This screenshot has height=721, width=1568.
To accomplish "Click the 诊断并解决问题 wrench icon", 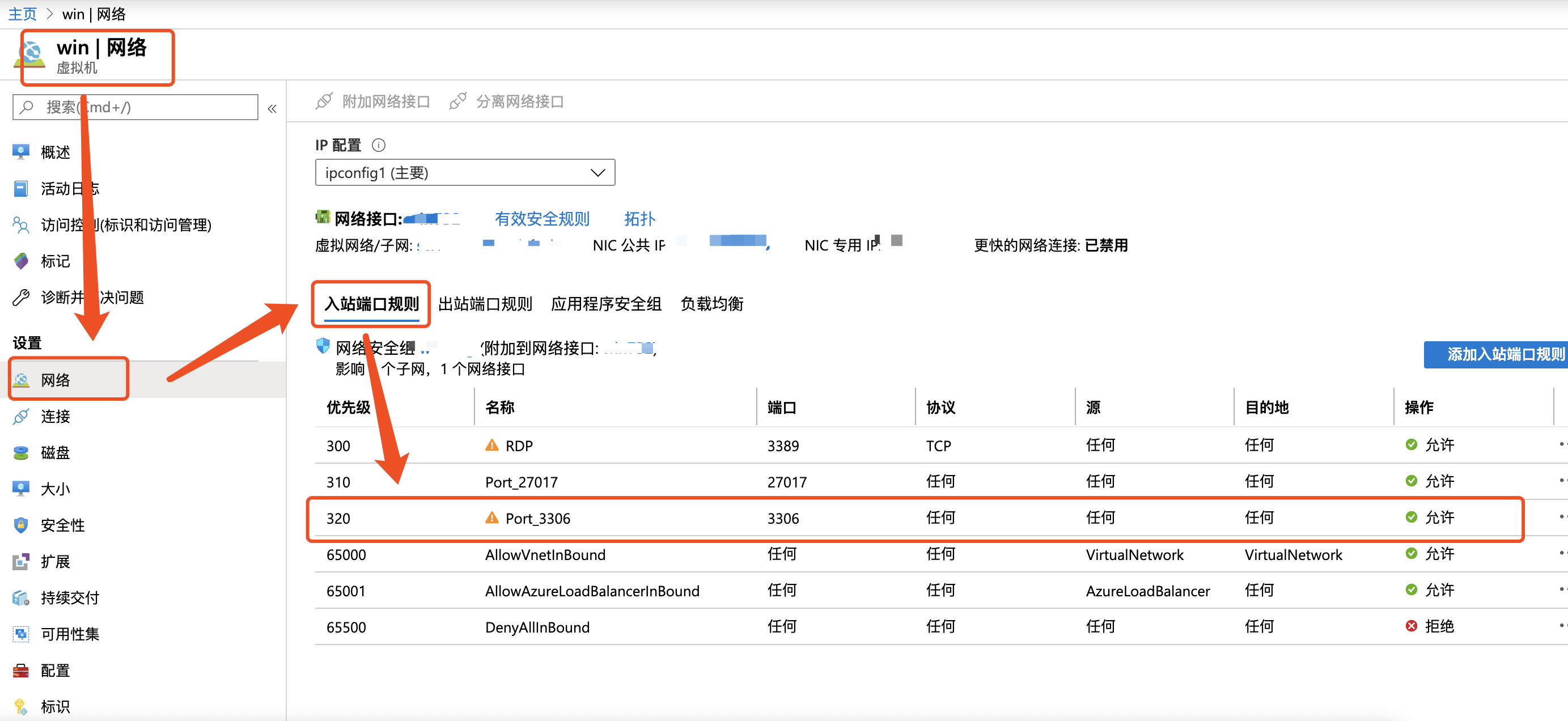I will pos(21,297).
